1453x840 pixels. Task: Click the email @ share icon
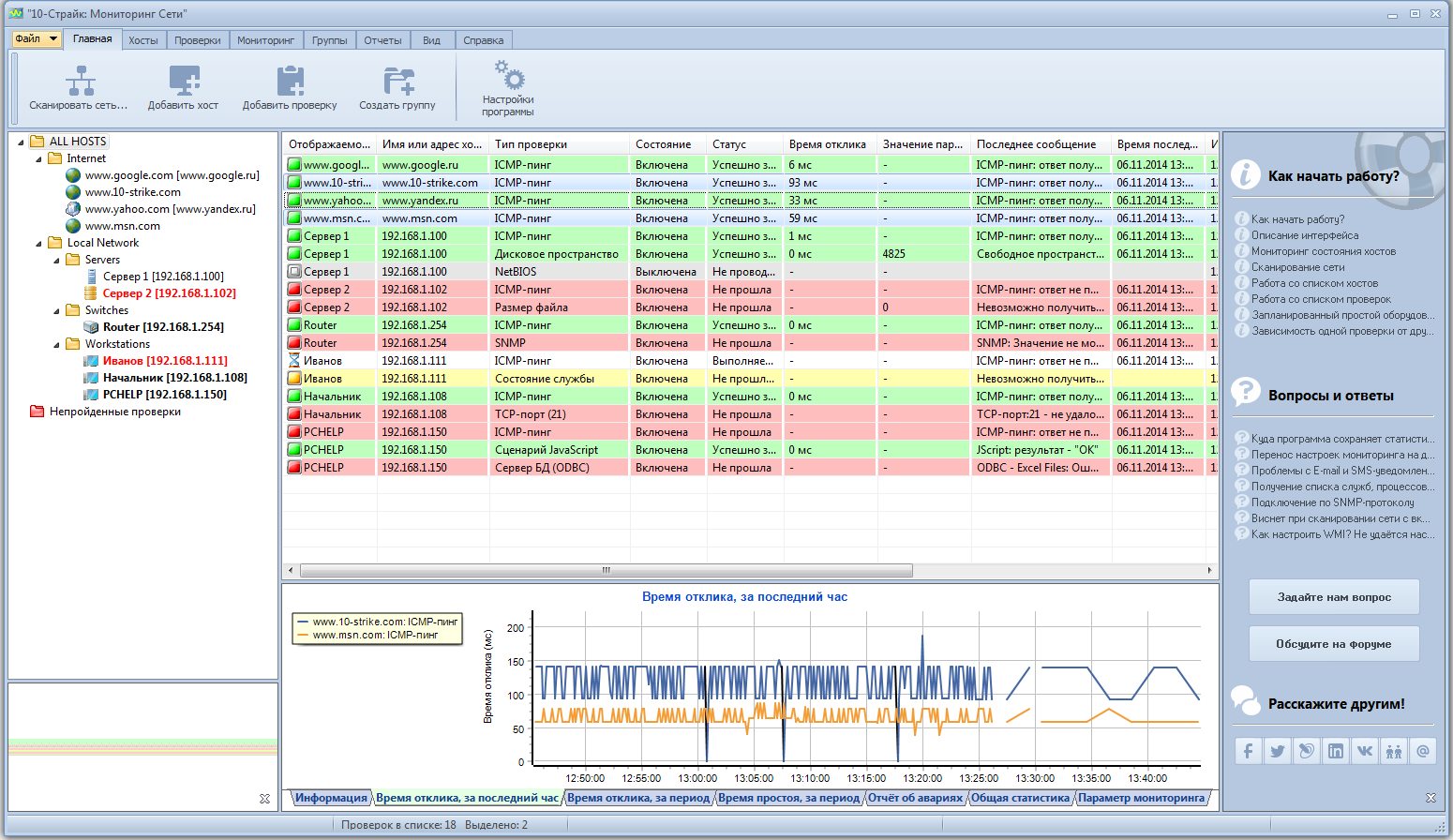click(x=1423, y=751)
